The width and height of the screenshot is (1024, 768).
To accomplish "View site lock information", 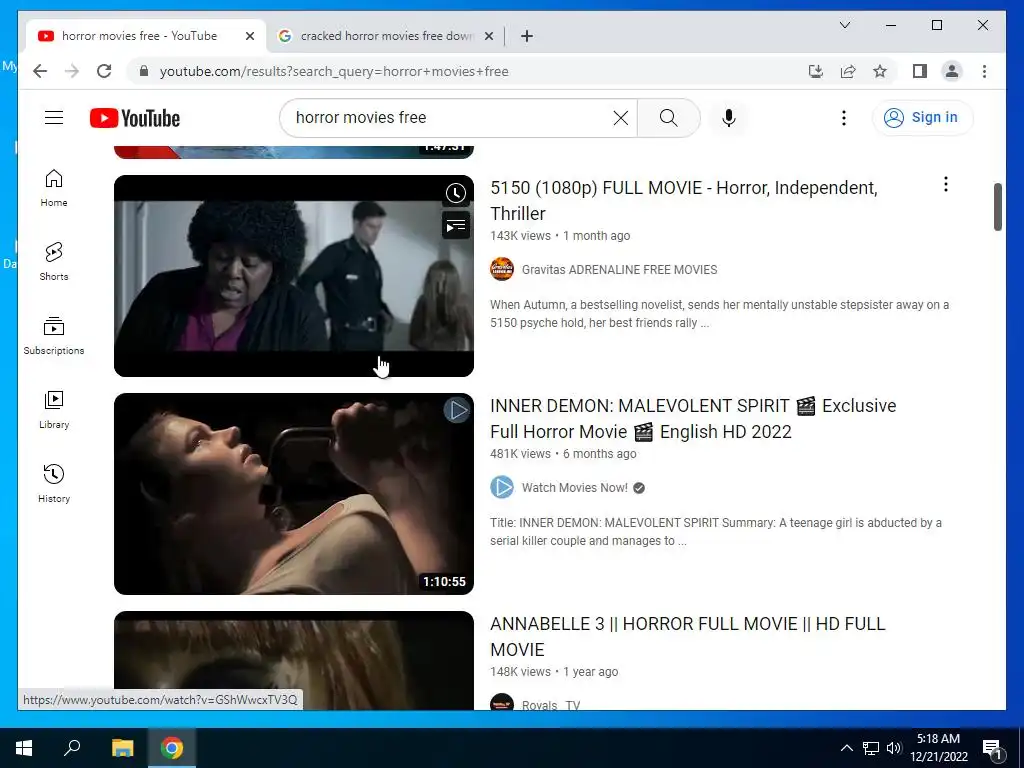I will [144, 71].
